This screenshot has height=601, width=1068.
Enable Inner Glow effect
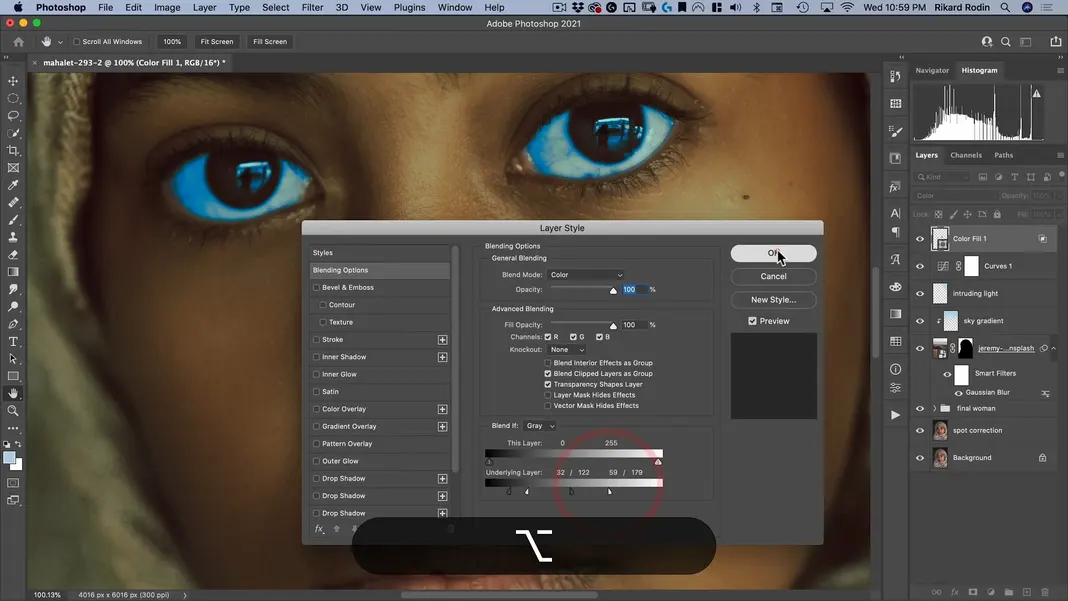pos(316,374)
